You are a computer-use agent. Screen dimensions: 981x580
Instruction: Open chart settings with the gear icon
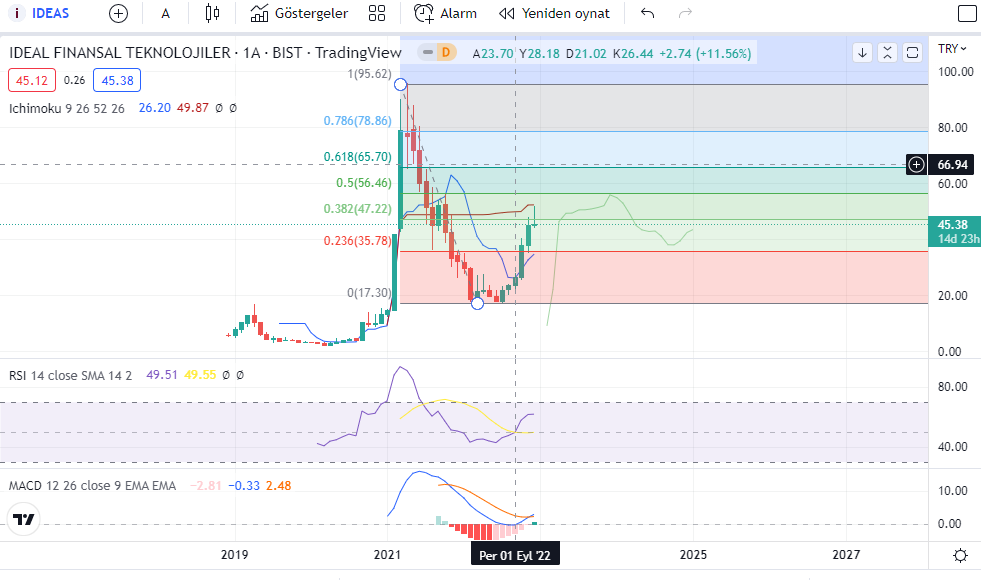tap(960, 555)
